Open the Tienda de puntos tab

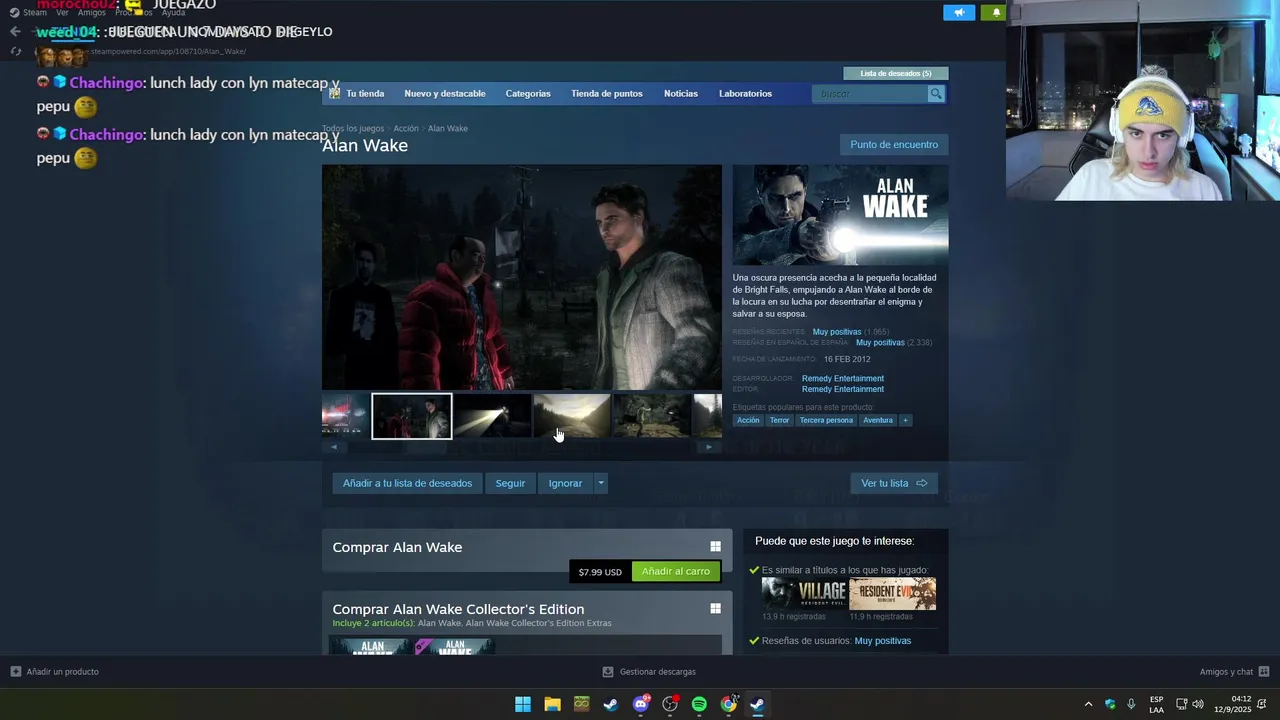click(607, 93)
